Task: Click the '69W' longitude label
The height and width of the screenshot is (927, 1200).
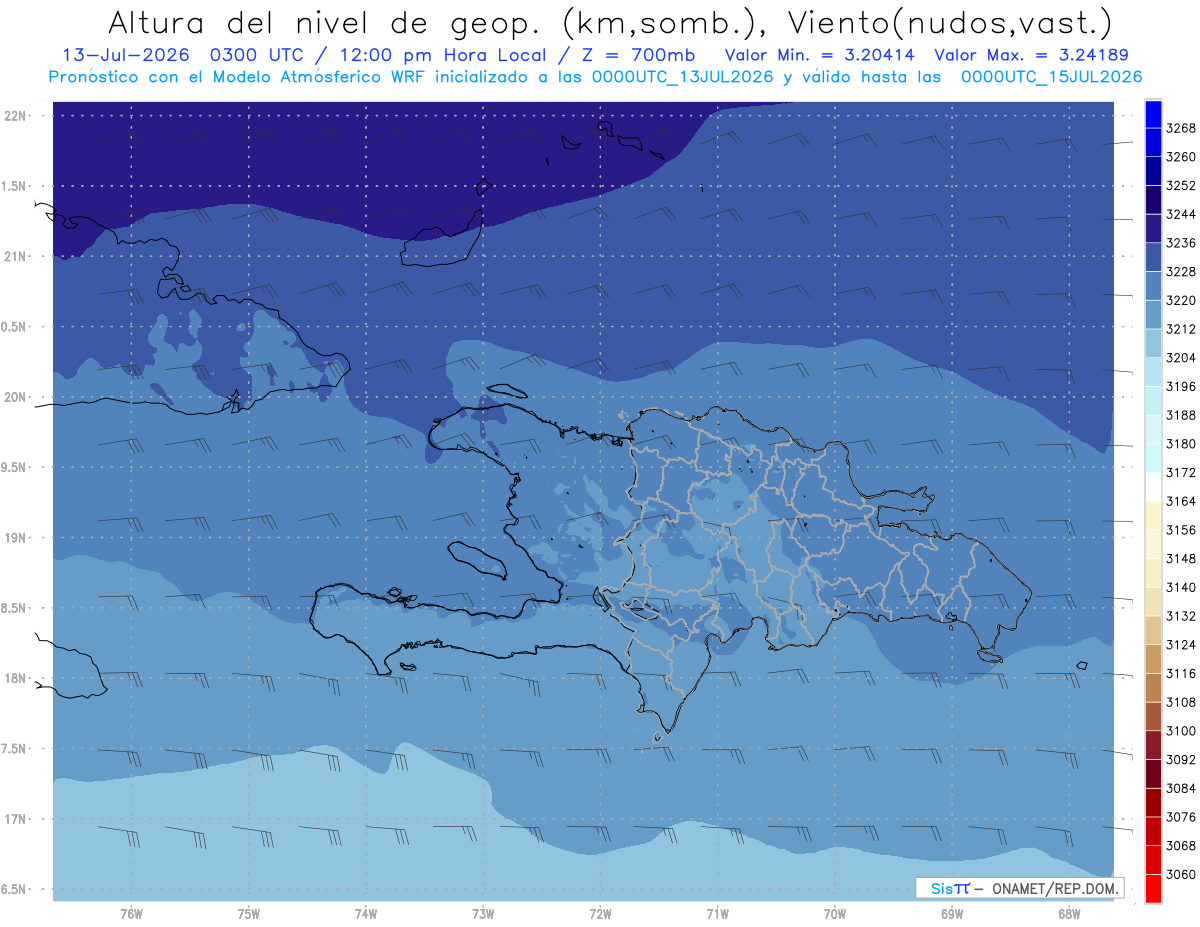Action: (952, 913)
